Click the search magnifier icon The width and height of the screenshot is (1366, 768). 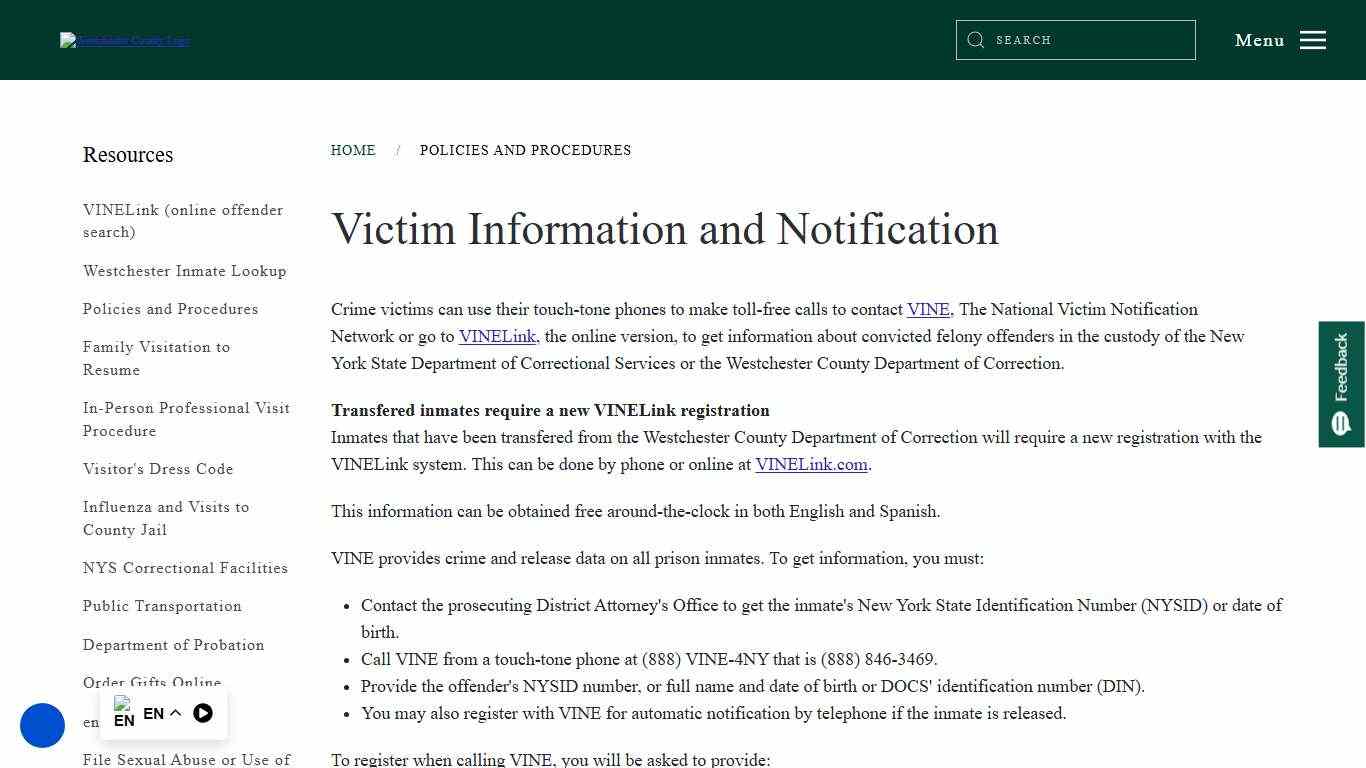pos(975,40)
